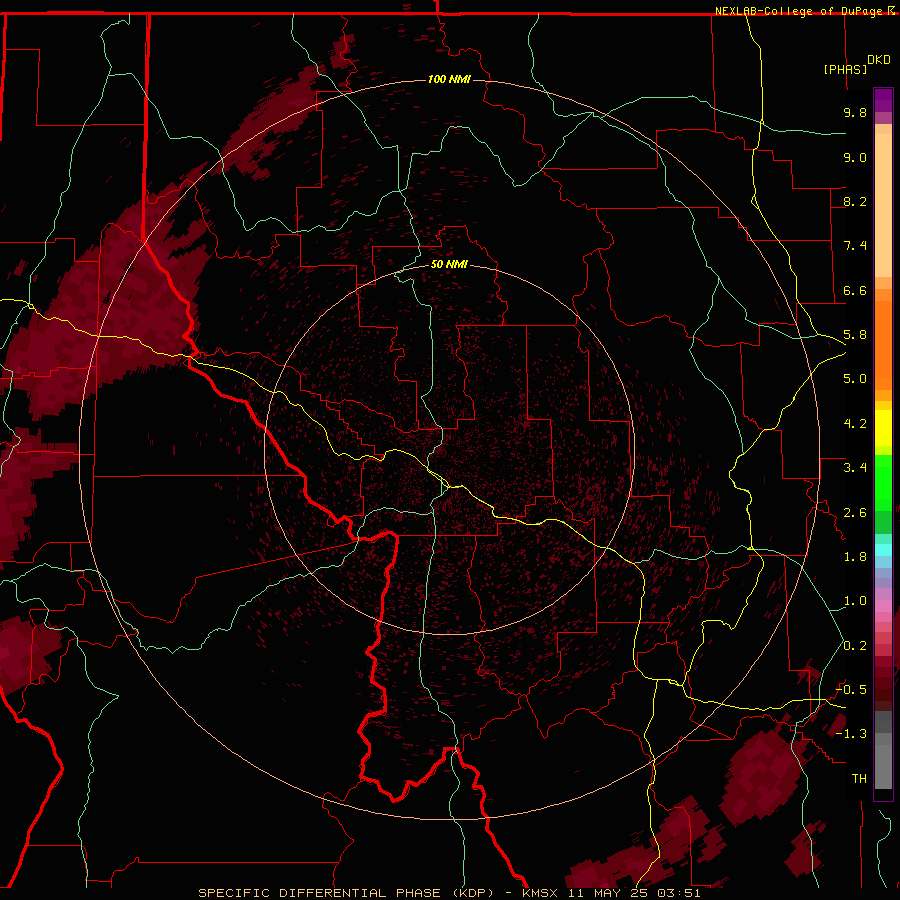Click the 9.0 value on the color scale
The image size is (900, 900).
(855, 157)
